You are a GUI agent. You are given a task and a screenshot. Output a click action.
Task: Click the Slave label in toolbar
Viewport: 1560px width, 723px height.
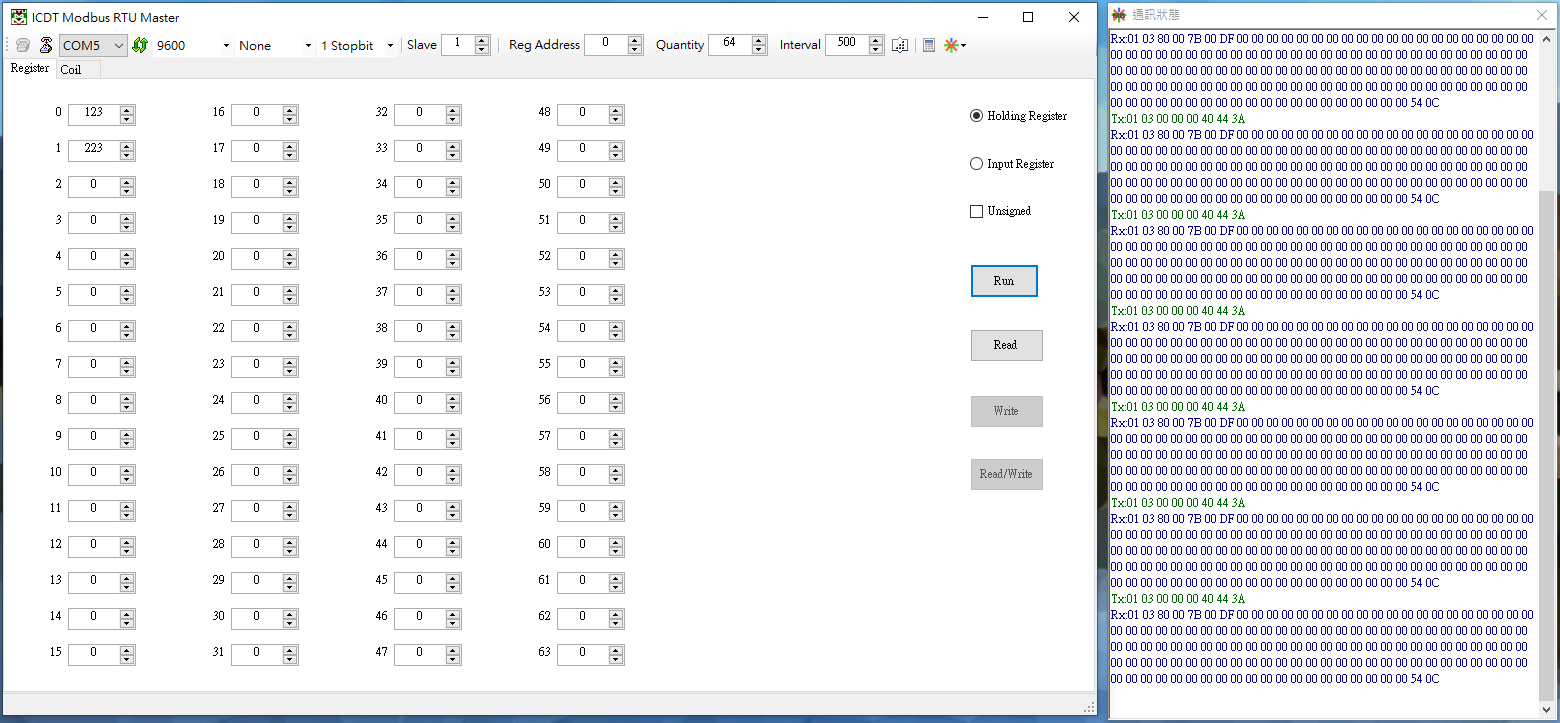422,45
